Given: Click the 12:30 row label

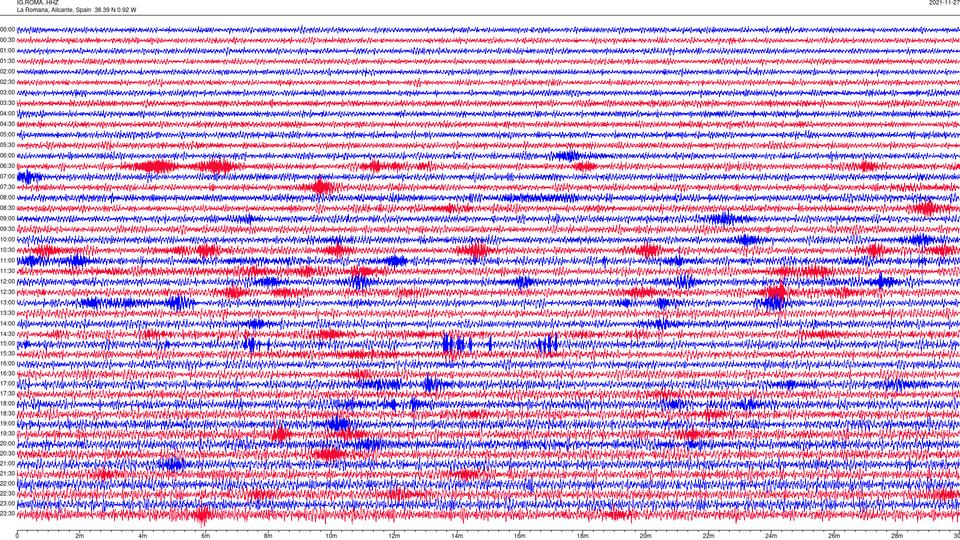Looking at the screenshot, I should pyautogui.click(x=7, y=292).
